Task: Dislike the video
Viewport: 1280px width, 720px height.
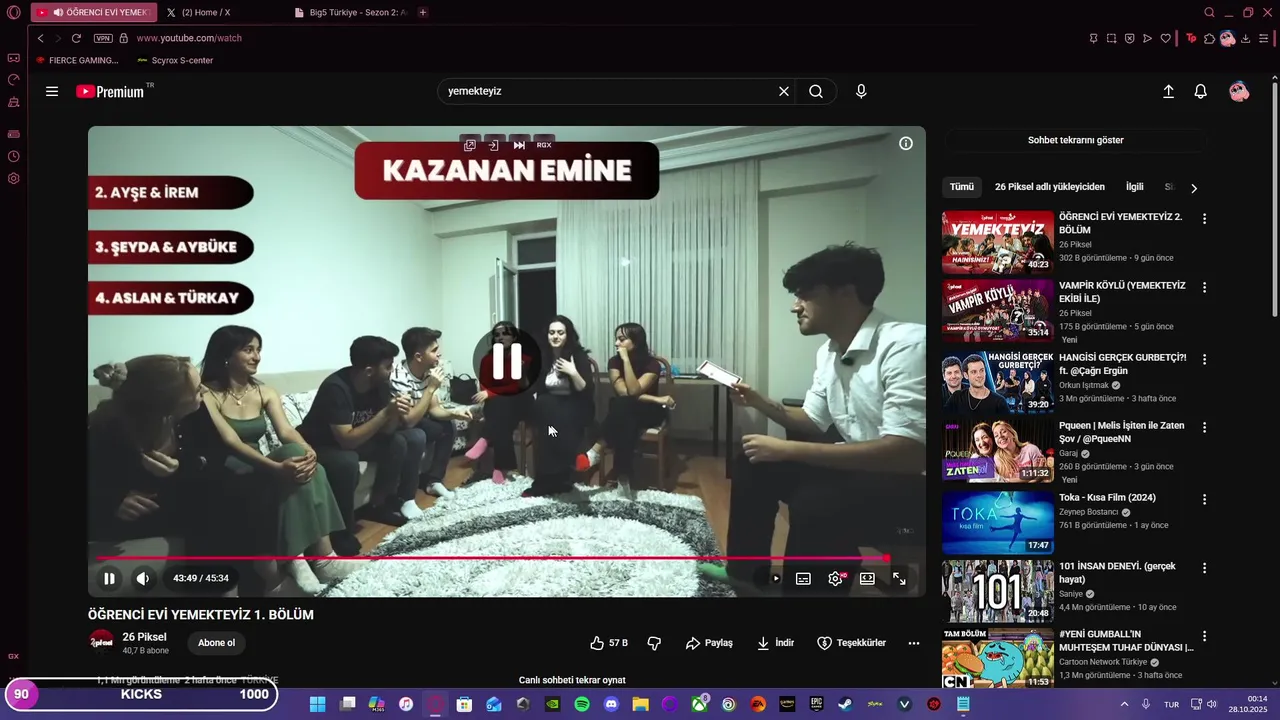Action: pyautogui.click(x=655, y=643)
